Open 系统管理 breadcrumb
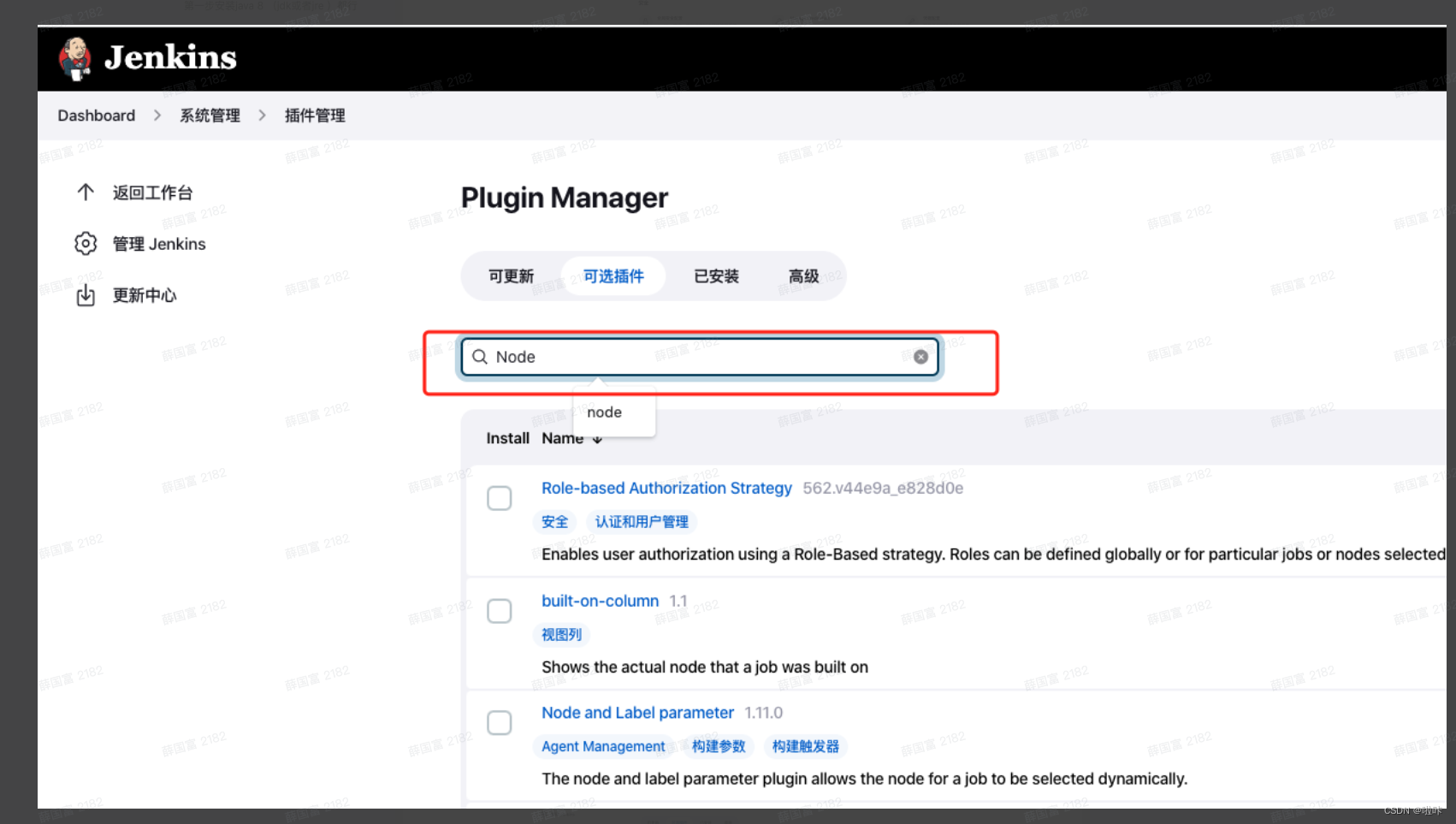This screenshot has width=1456, height=824. coord(210,116)
